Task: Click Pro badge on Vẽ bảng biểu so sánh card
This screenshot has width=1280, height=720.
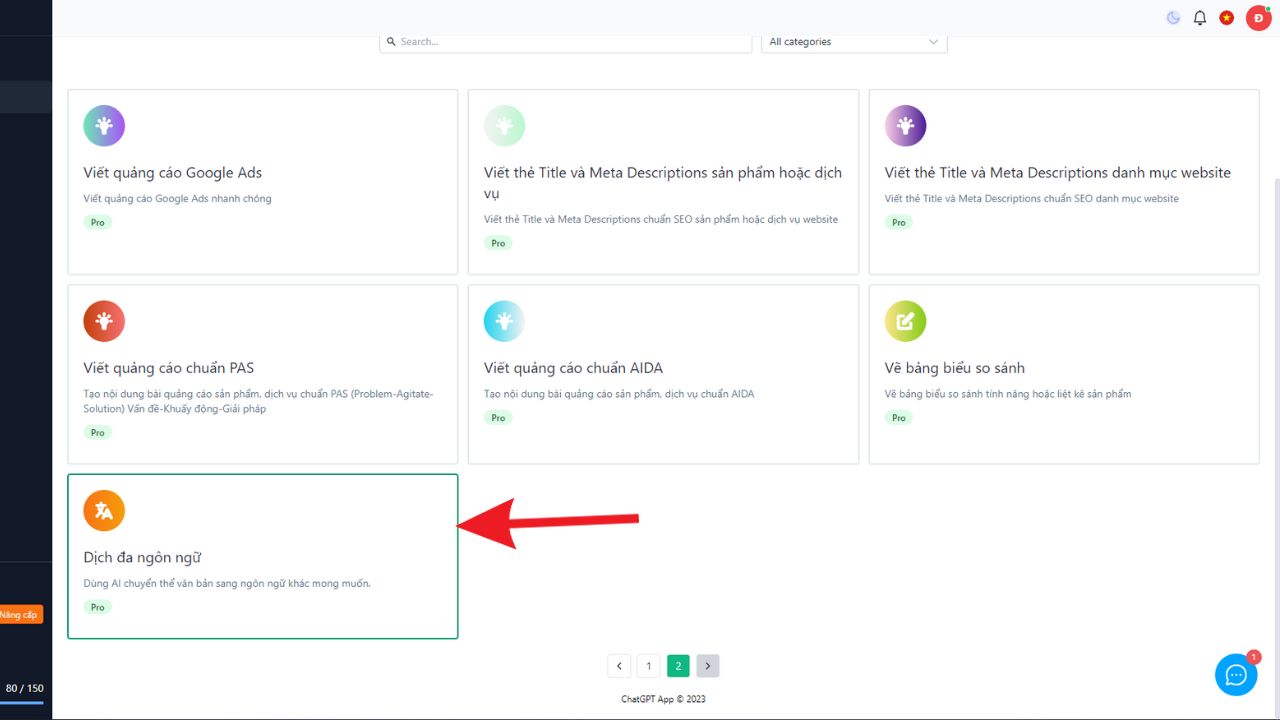Action: (899, 417)
